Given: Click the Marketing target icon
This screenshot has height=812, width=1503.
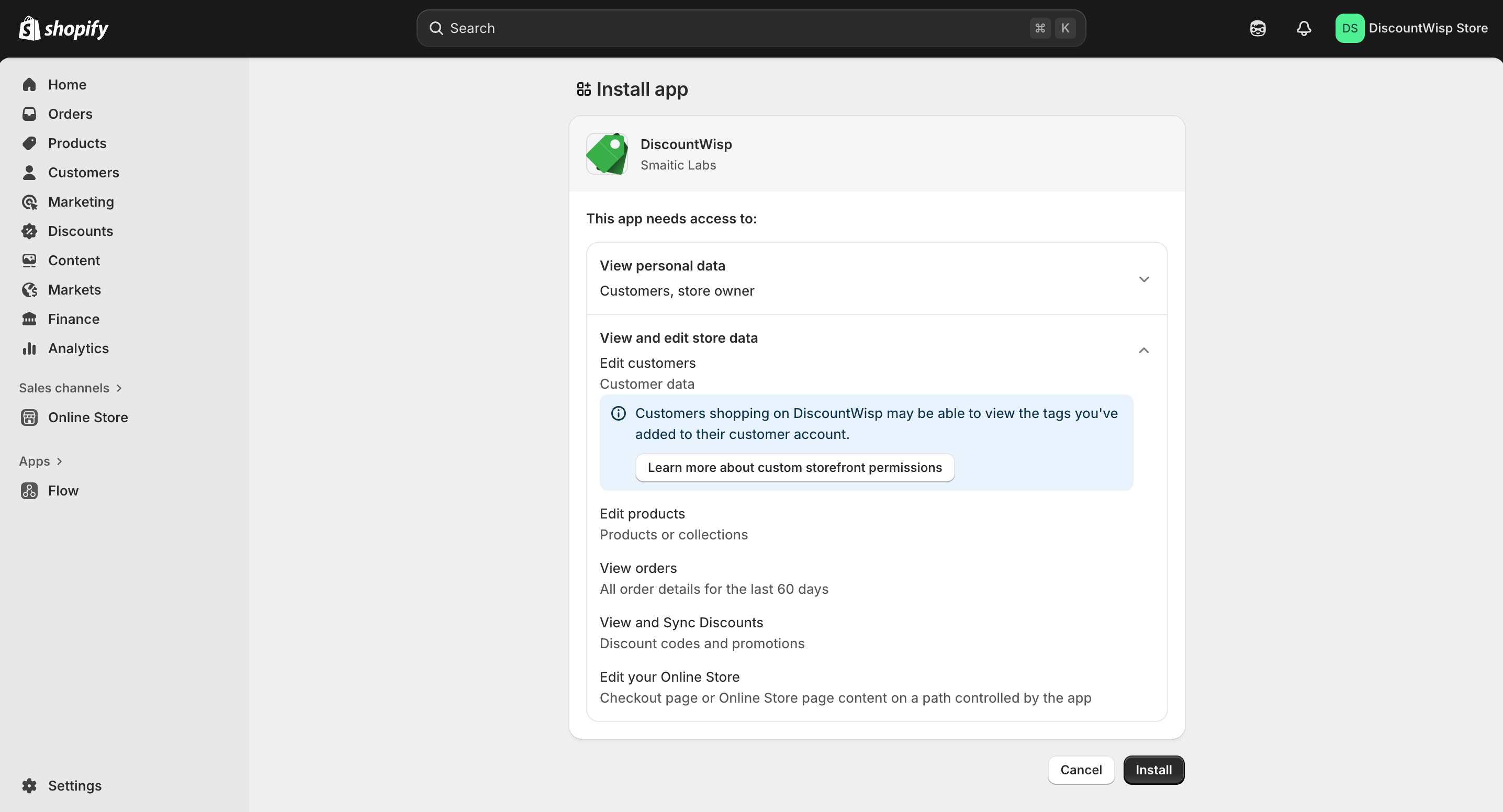Looking at the screenshot, I should (29, 202).
